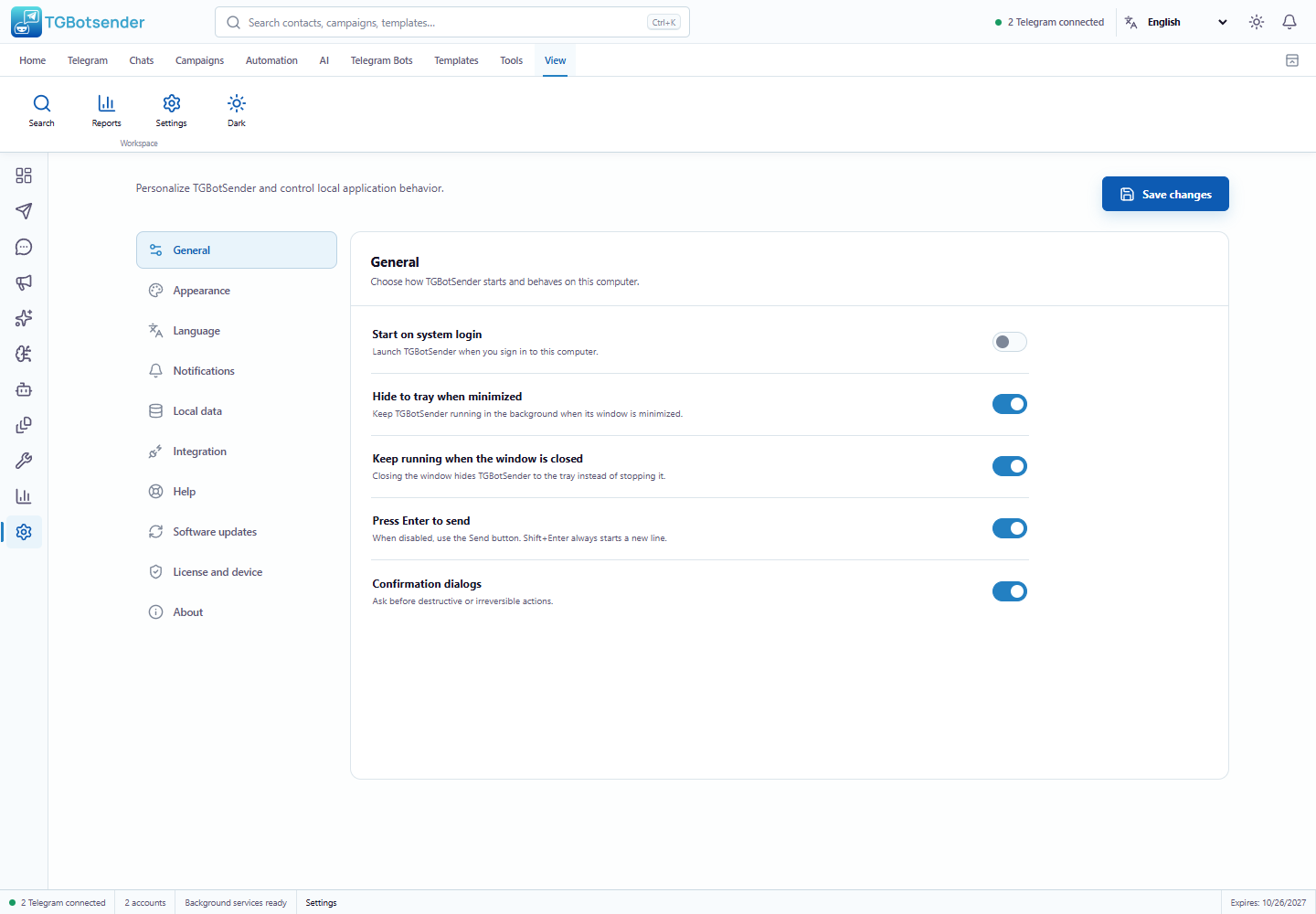Disable Hide to tray when minimized
Image resolution: width=1316 pixels, height=914 pixels.
pos(1010,404)
